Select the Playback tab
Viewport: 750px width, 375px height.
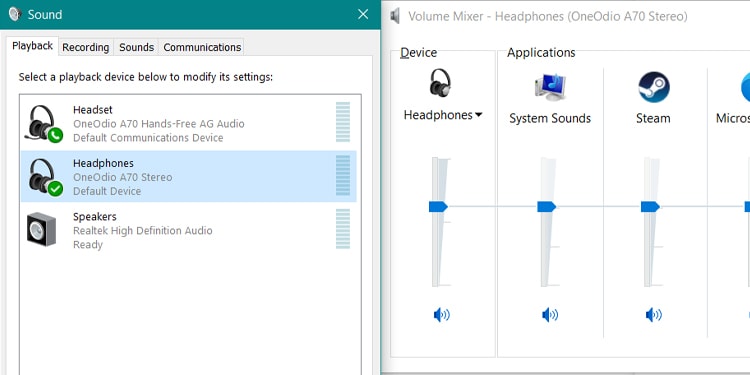(33, 46)
